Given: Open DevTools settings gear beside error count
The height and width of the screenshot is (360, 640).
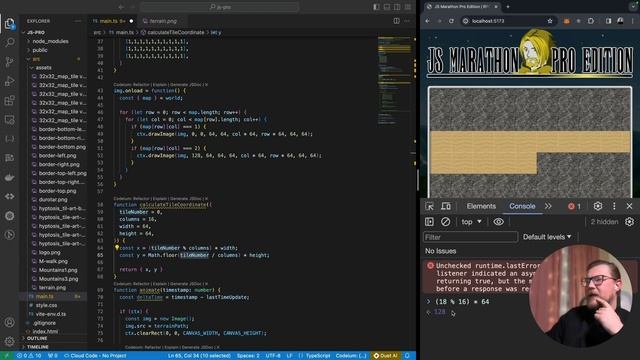Looking at the screenshot, I should [598, 207].
